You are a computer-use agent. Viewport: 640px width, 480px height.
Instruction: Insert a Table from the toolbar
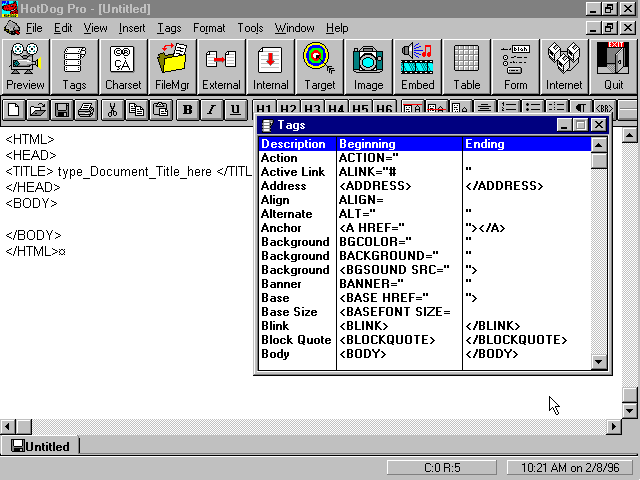click(x=466, y=66)
